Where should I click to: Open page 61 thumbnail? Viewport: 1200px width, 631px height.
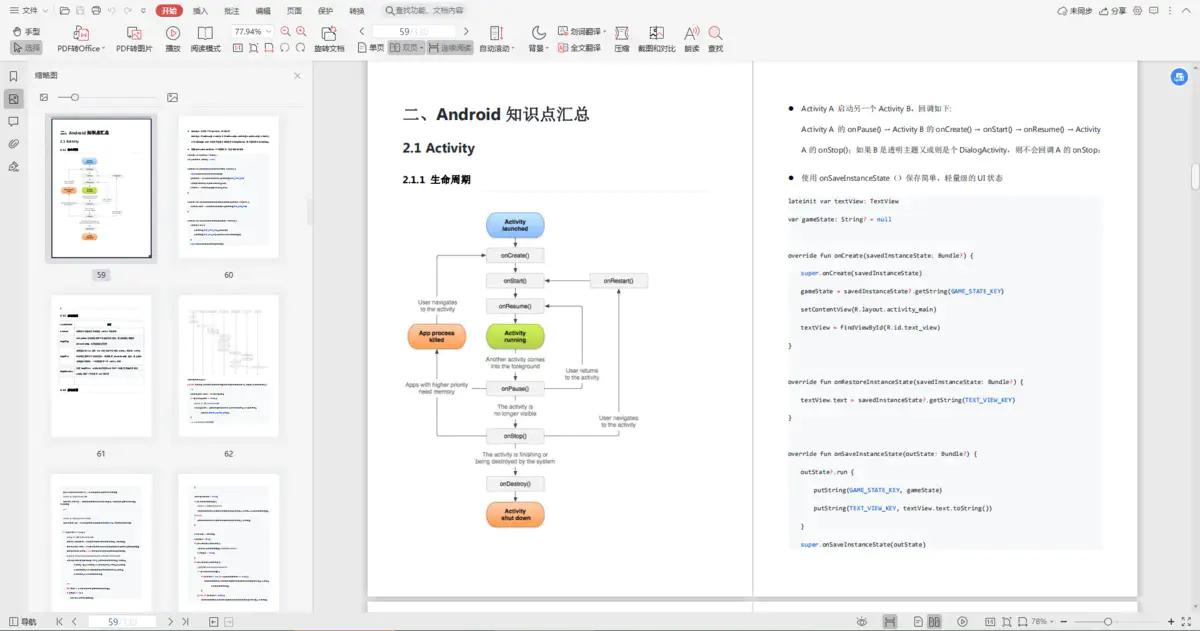click(x=101, y=366)
